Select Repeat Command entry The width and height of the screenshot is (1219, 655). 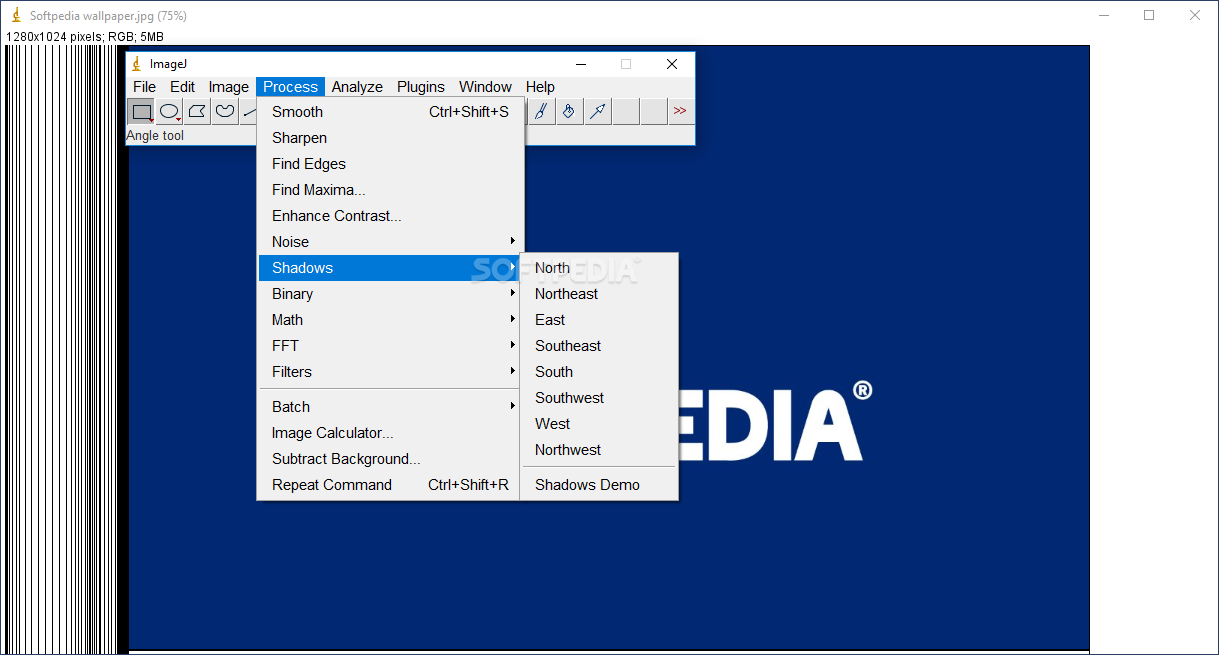(389, 485)
